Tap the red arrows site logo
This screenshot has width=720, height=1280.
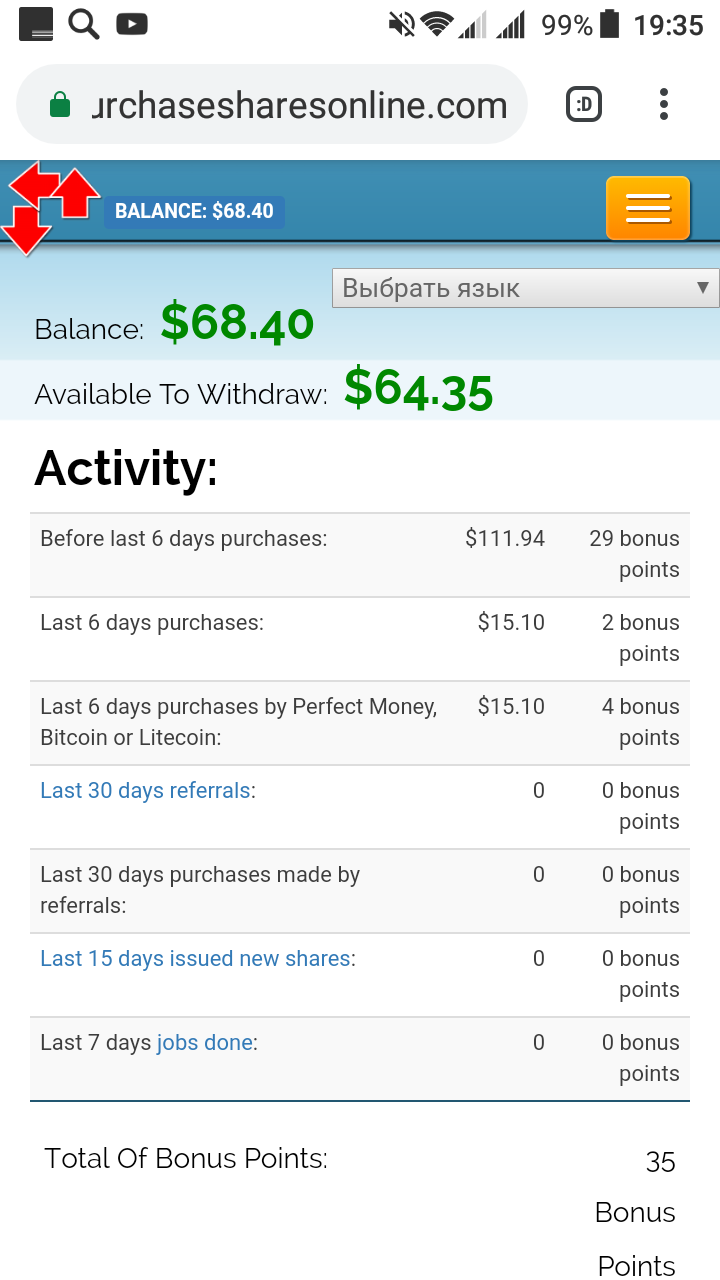point(50,205)
